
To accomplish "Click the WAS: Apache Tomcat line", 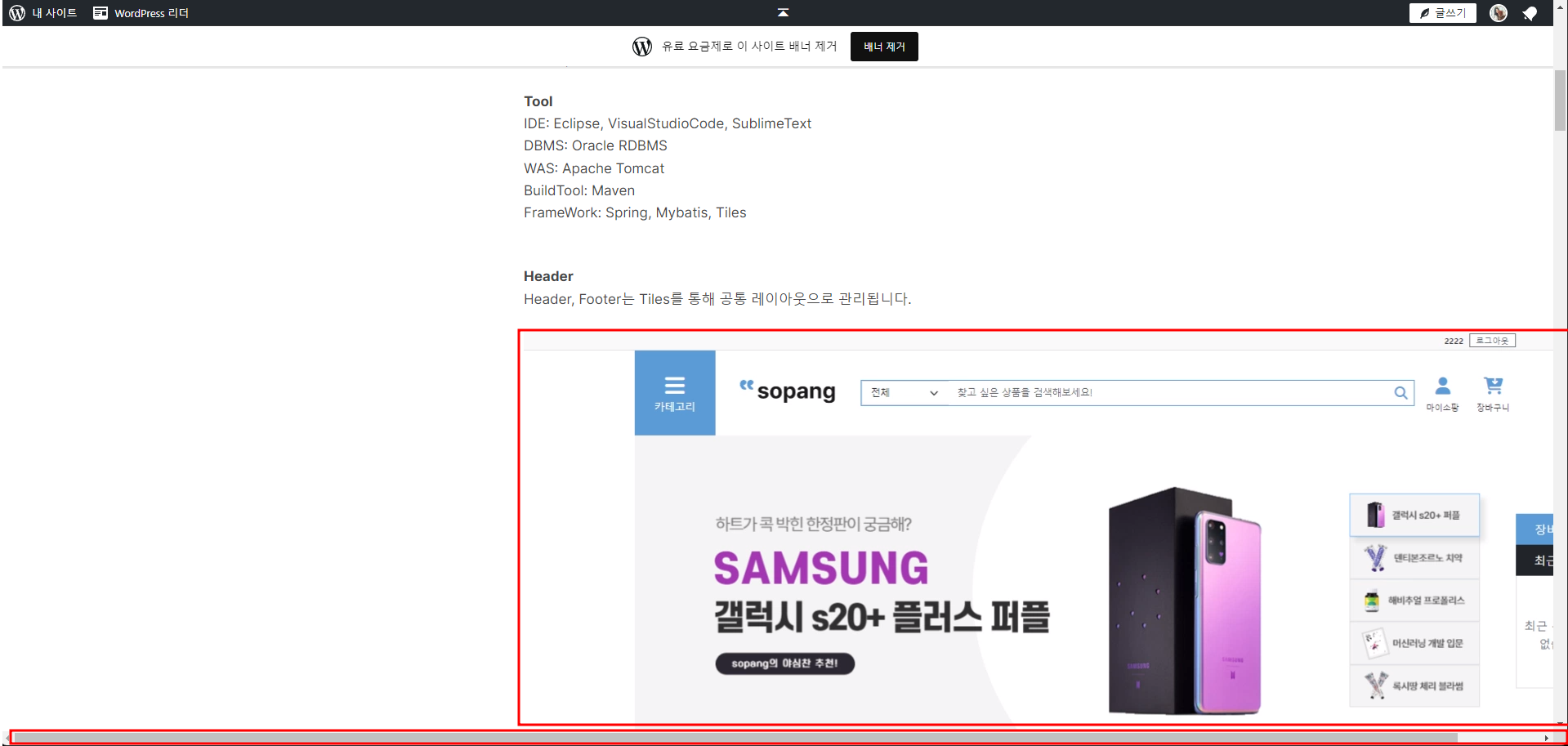I will (594, 168).
